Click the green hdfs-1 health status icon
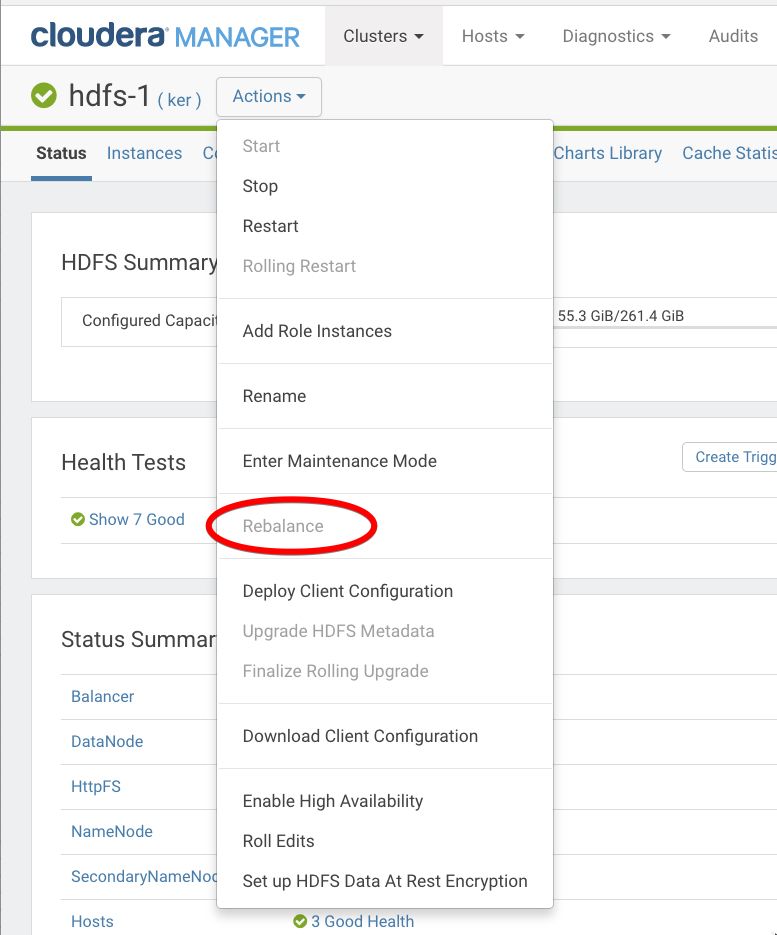The image size is (777, 935). 44,96
